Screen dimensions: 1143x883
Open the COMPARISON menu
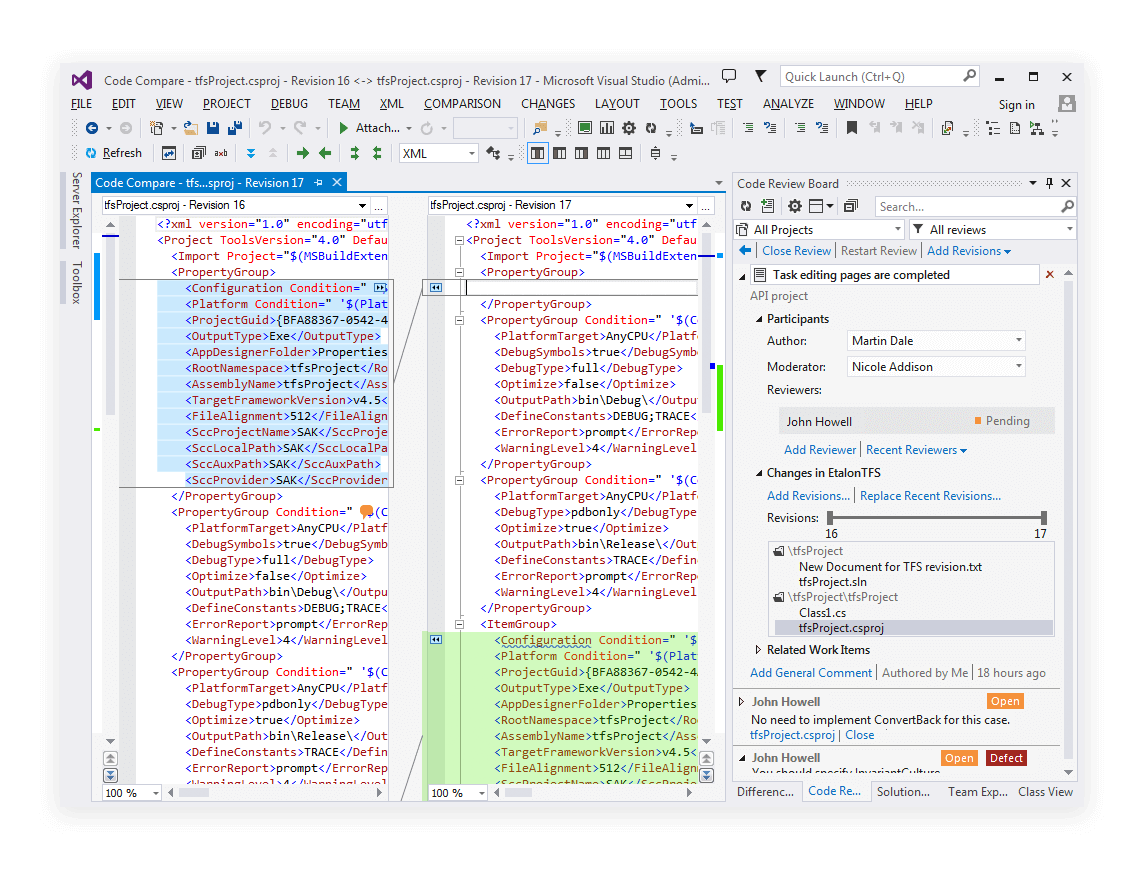(462, 104)
